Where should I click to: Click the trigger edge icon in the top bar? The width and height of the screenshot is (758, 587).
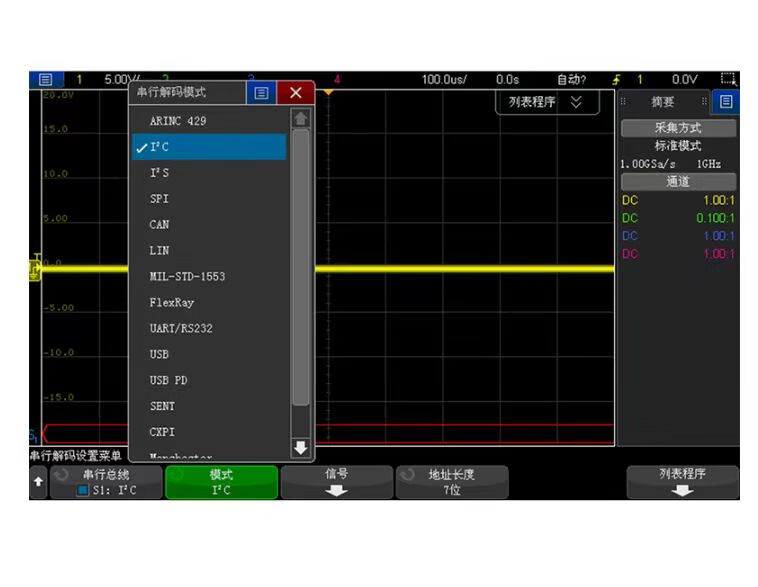[x=616, y=79]
